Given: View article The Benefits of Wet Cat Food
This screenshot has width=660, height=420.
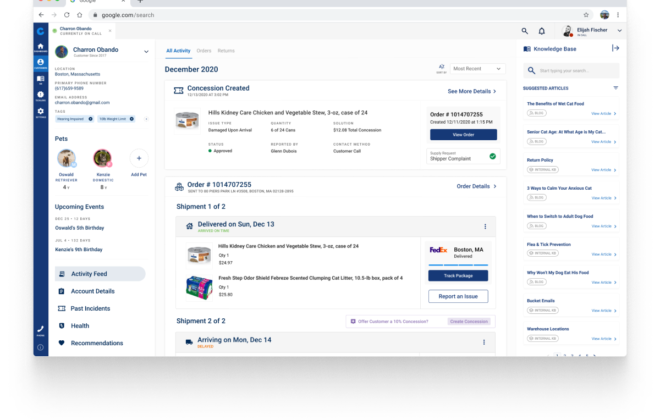Looking at the screenshot, I should [604, 114].
